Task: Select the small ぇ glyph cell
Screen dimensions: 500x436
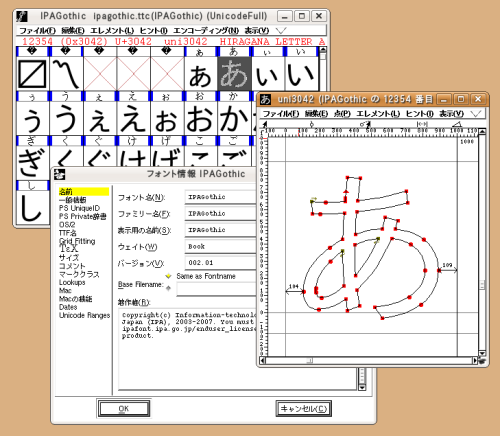Action: click(100, 118)
